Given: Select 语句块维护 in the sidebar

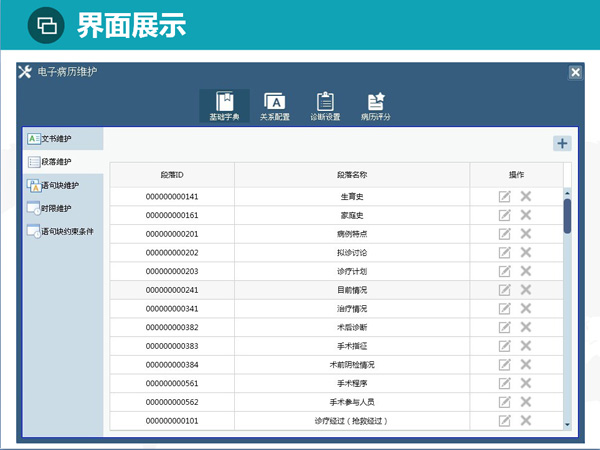Looking at the screenshot, I should pos(63,185).
